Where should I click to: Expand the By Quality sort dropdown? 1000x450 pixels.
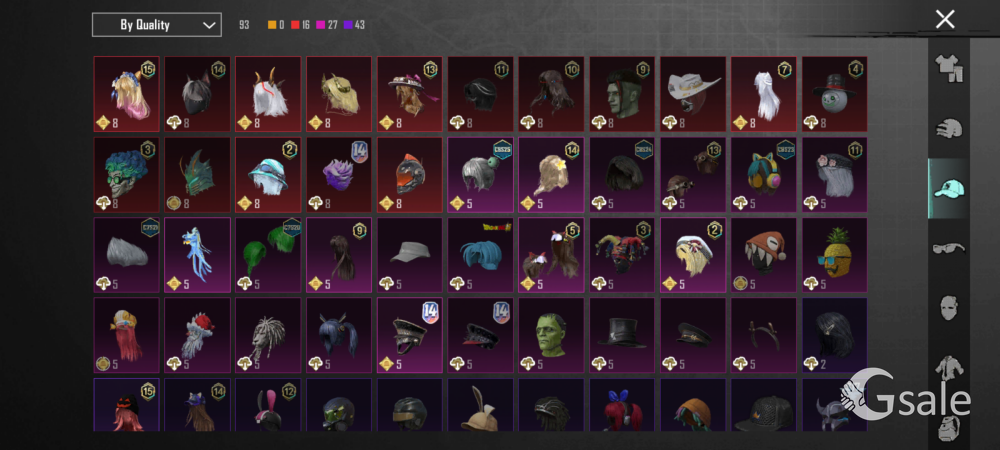pyautogui.click(x=157, y=25)
